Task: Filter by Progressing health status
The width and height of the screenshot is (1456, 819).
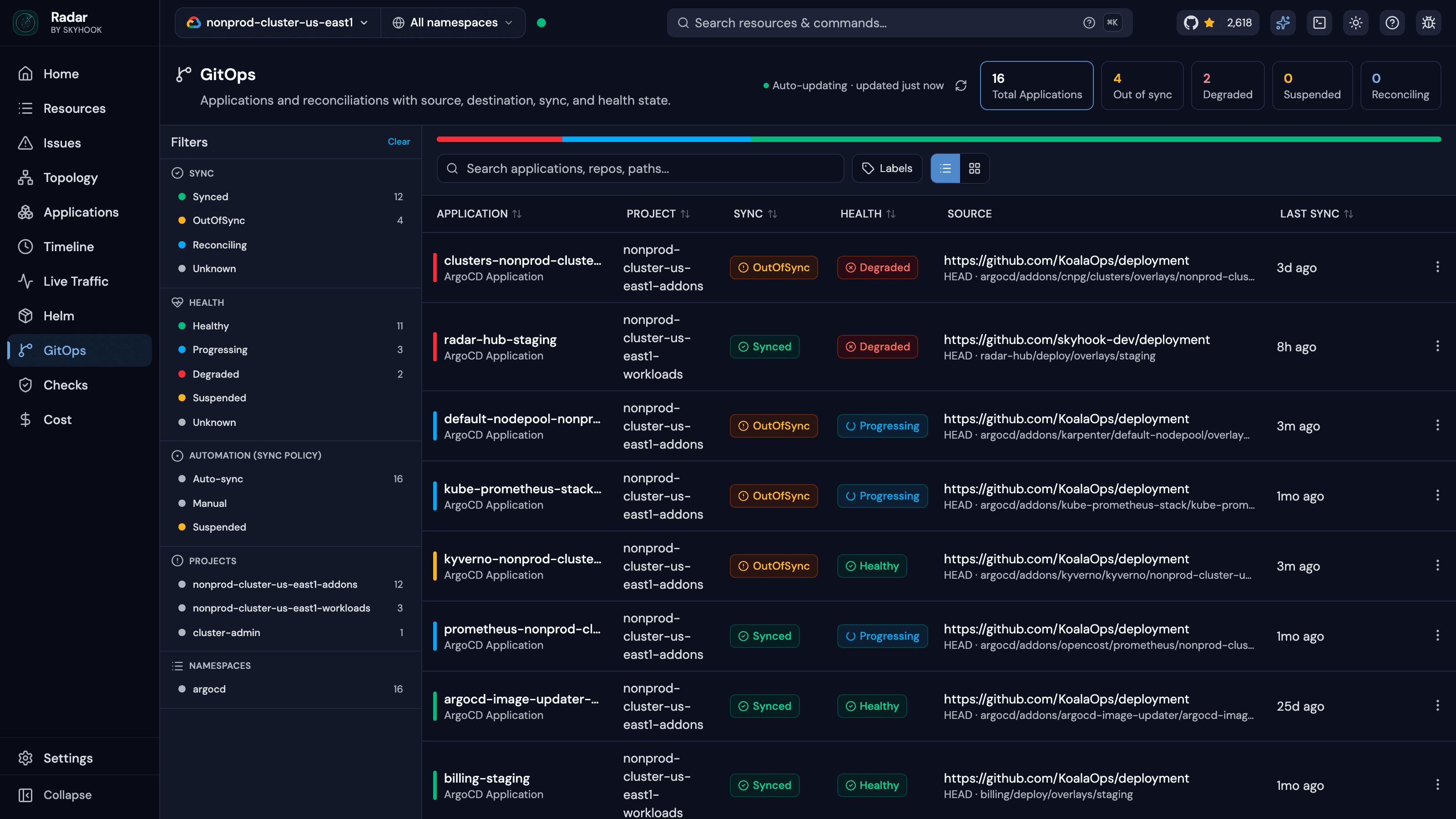Action: [291, 350]
